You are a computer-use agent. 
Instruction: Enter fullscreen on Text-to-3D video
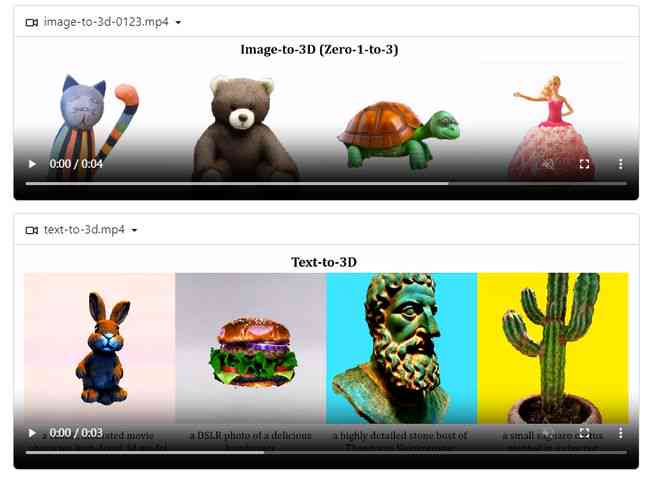click(584, 433)
